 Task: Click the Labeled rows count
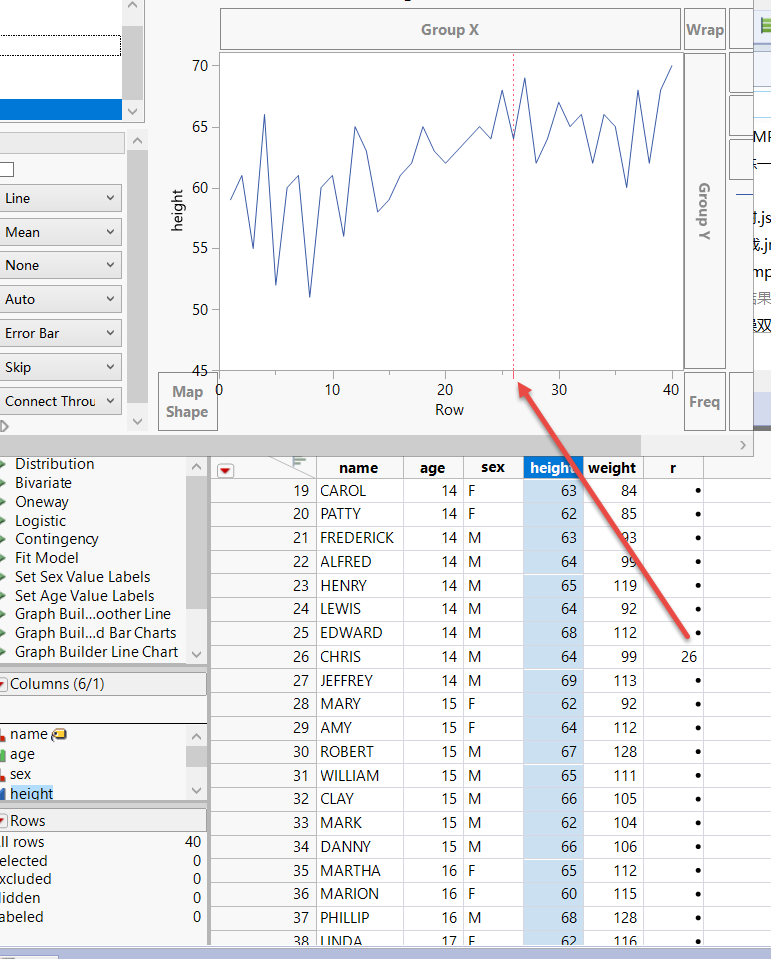tap(197, 917)
